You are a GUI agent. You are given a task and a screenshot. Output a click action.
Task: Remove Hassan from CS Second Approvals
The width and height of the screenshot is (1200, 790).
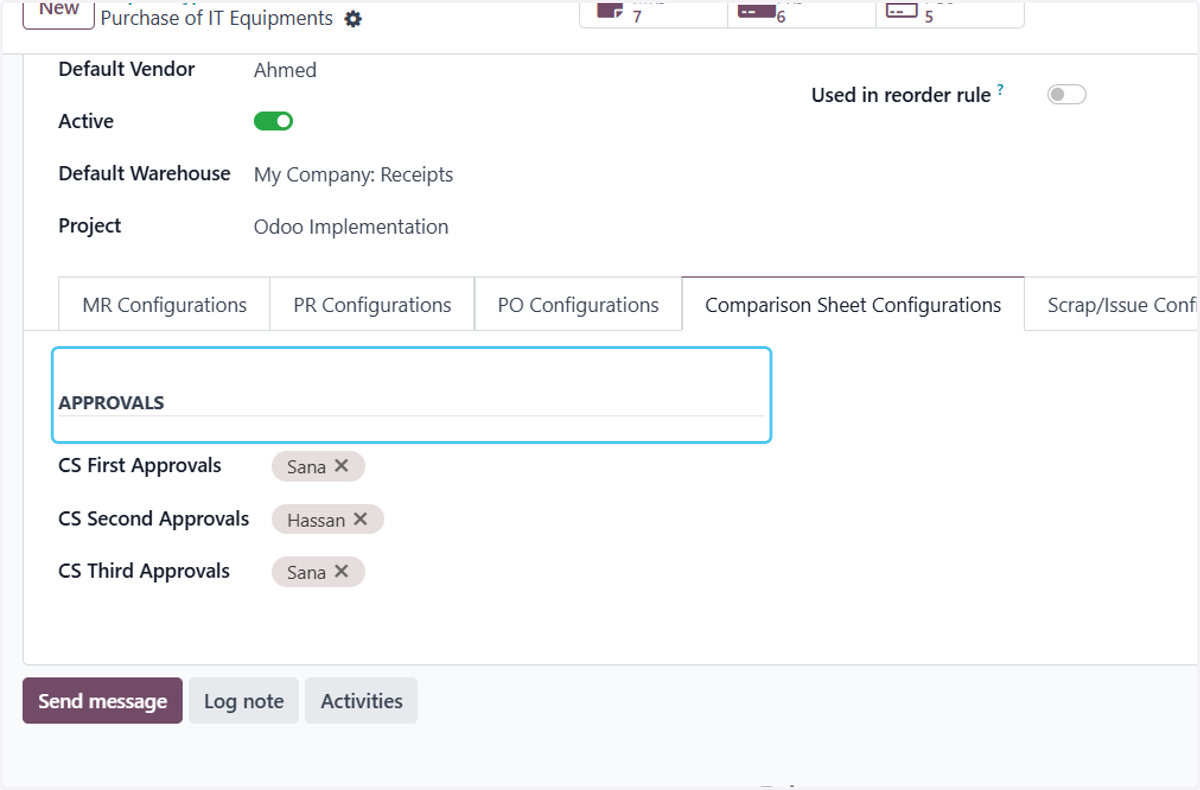pyautogui.click(x=360, y=519)
